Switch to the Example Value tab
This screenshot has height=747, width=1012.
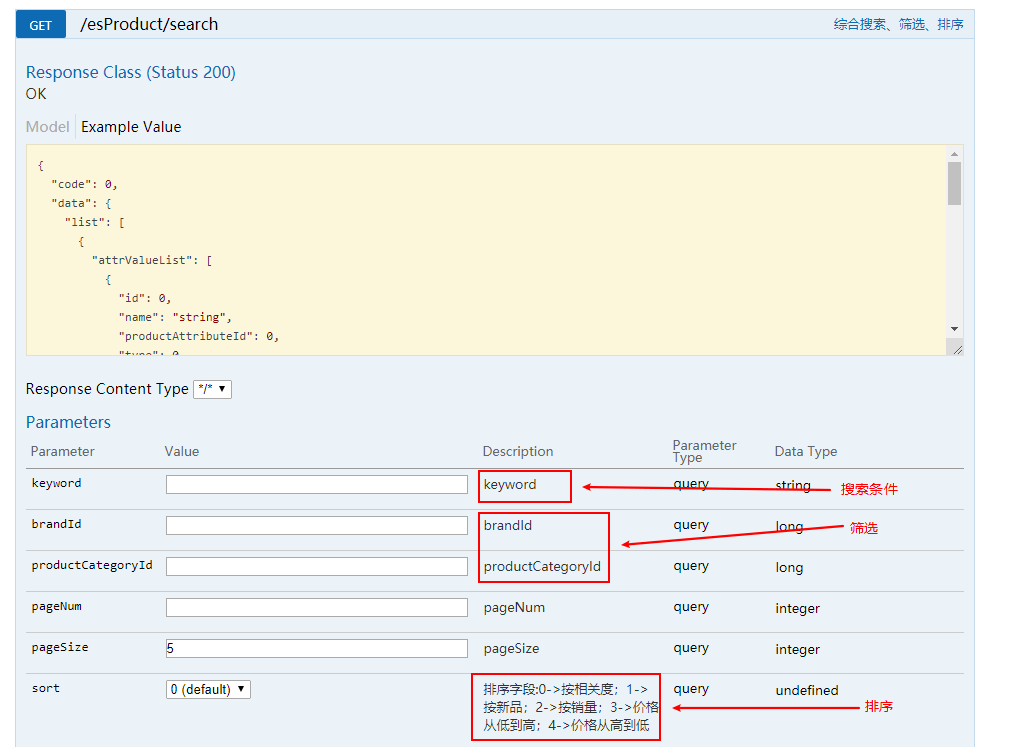(x=131, y=127)
